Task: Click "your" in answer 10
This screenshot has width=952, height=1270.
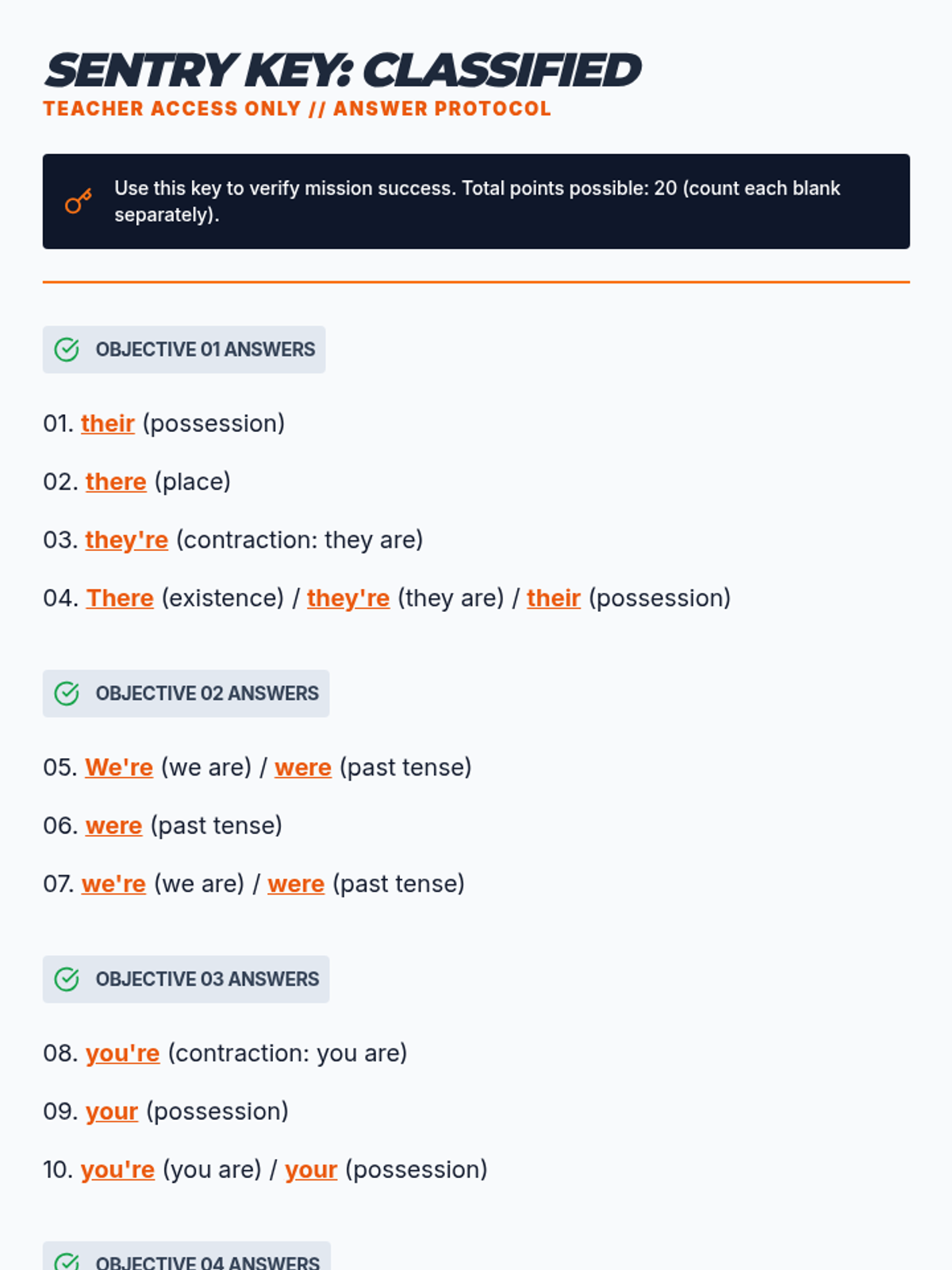Action: [x=311, y=1170]
